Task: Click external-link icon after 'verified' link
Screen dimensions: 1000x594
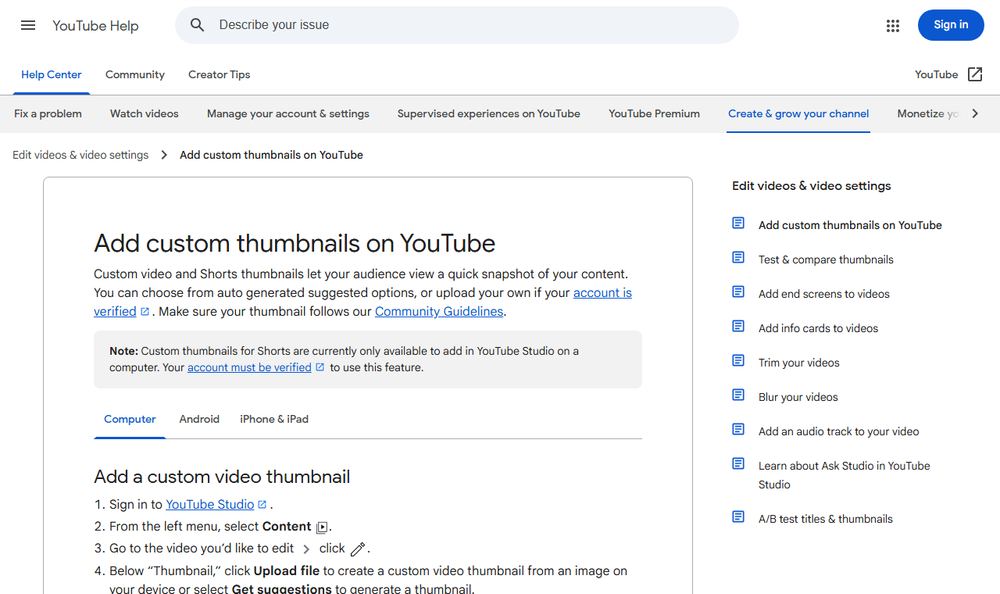Action: point(145,312)
